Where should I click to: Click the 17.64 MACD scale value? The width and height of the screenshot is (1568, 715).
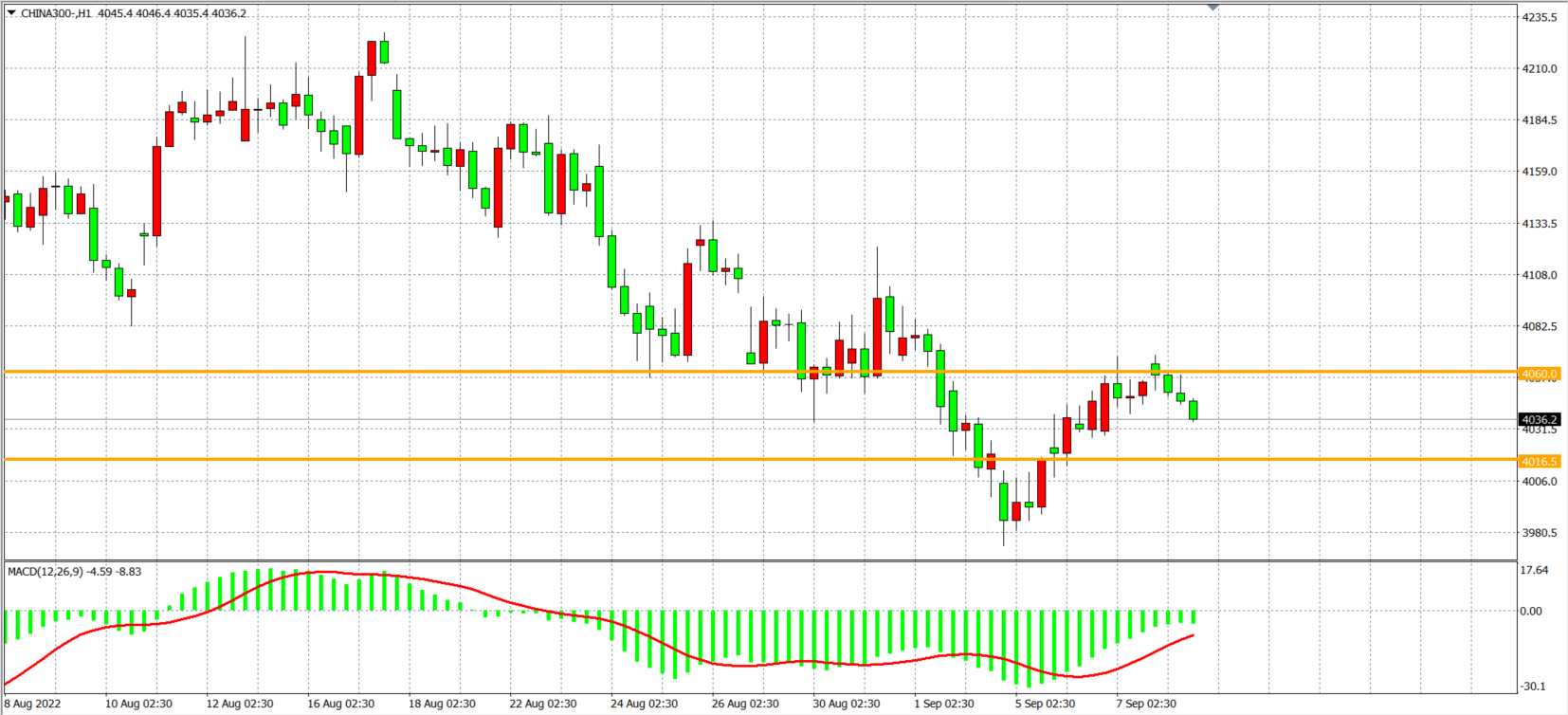[1534, 570]
